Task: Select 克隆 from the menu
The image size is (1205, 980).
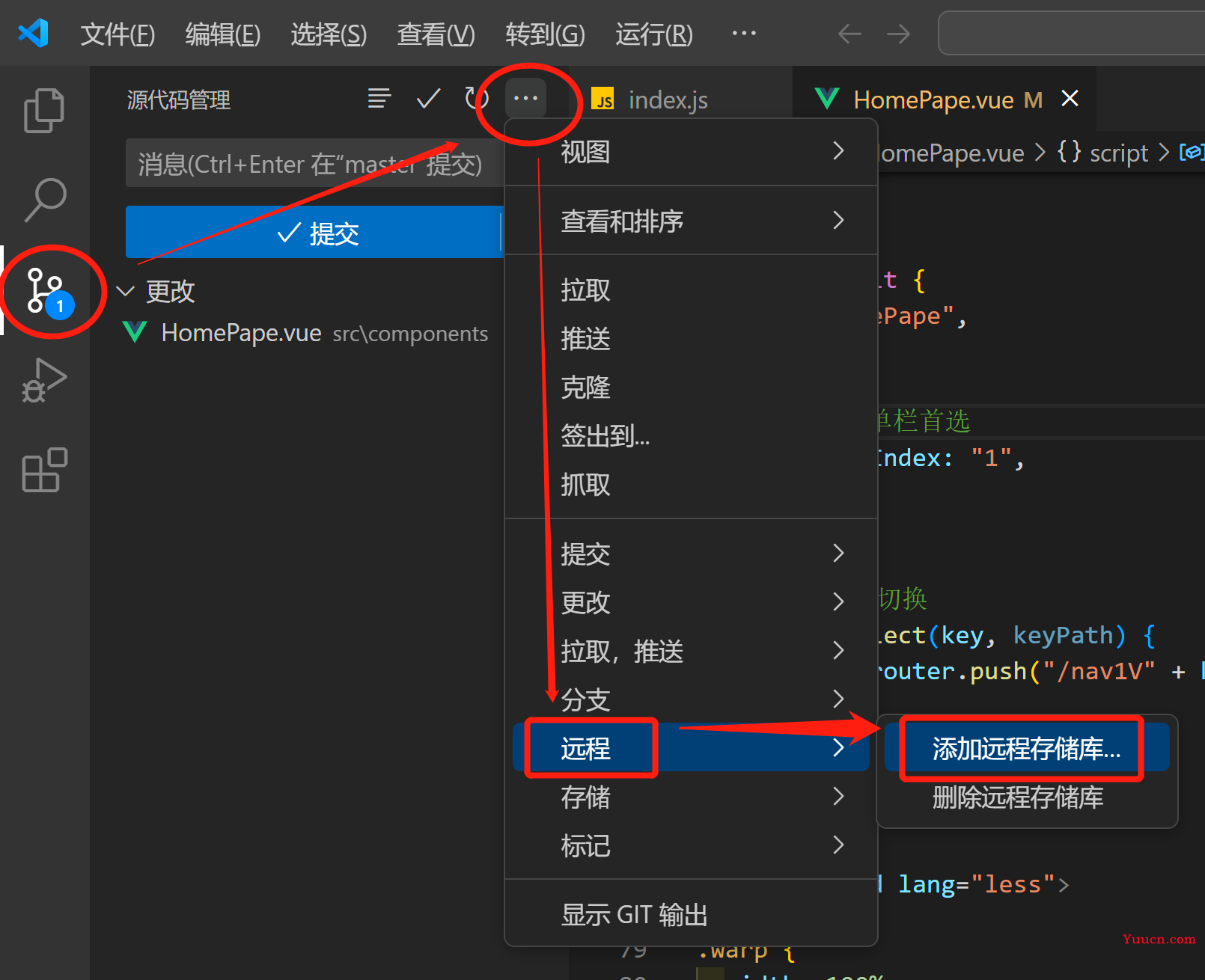Action: point(691,388)
